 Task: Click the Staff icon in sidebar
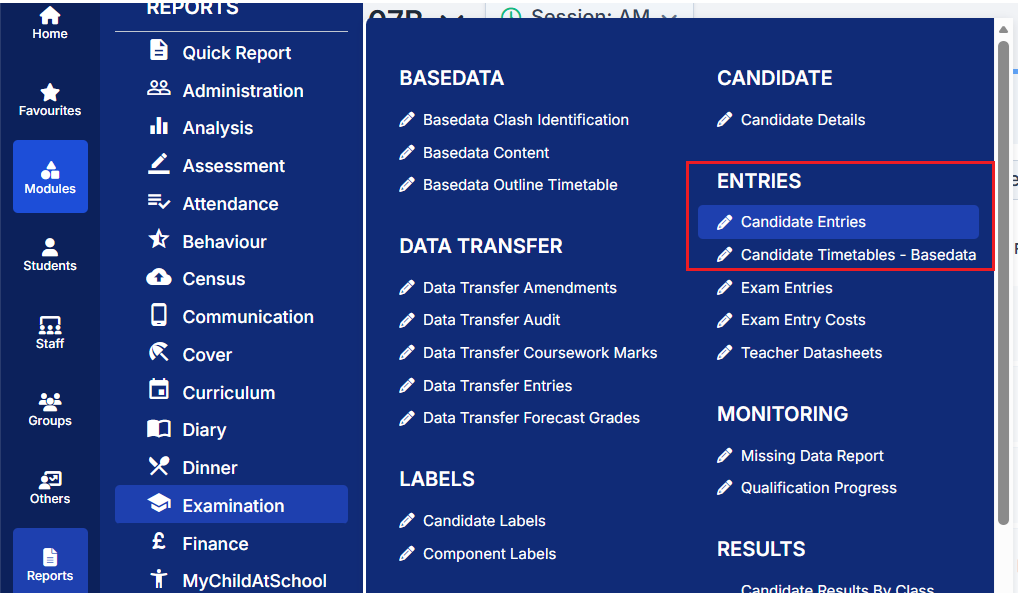(50, 332)
